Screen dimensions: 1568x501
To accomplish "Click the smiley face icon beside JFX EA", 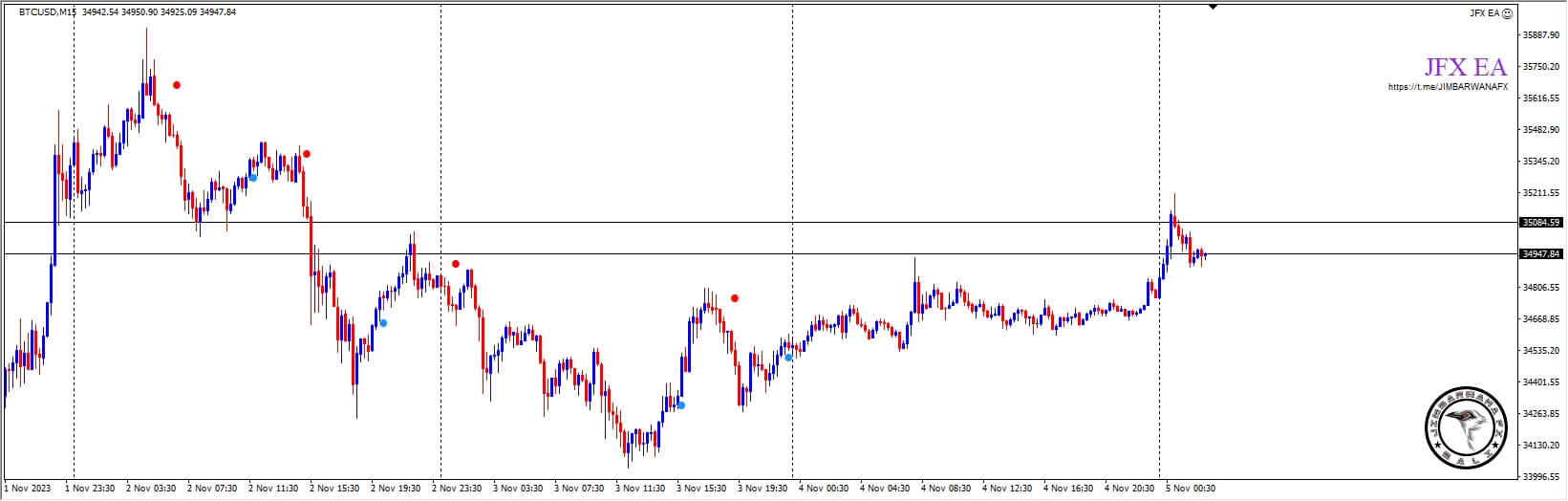I will point(1507,13).
